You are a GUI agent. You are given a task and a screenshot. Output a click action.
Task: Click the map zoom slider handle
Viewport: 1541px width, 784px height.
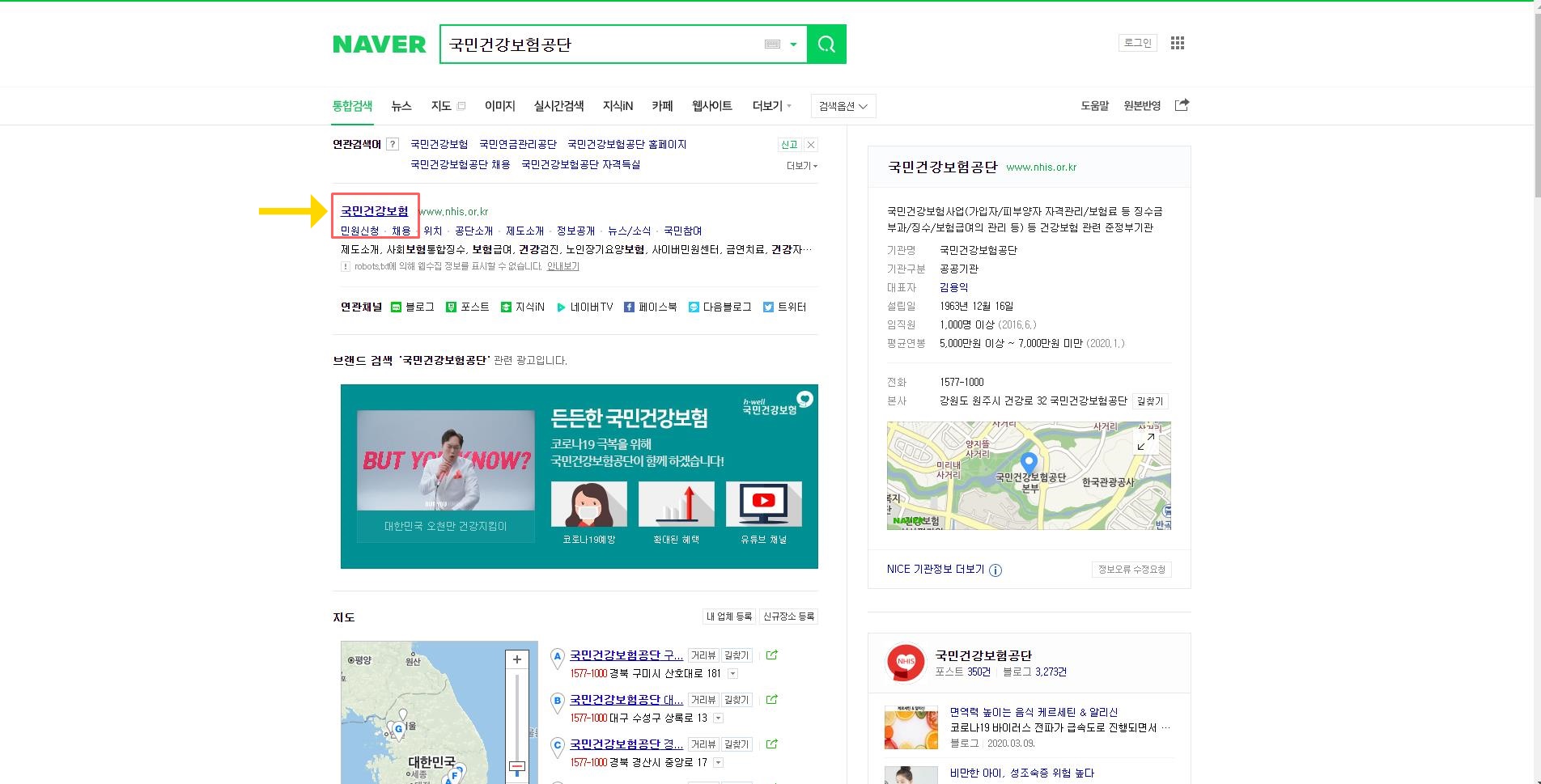517,766
